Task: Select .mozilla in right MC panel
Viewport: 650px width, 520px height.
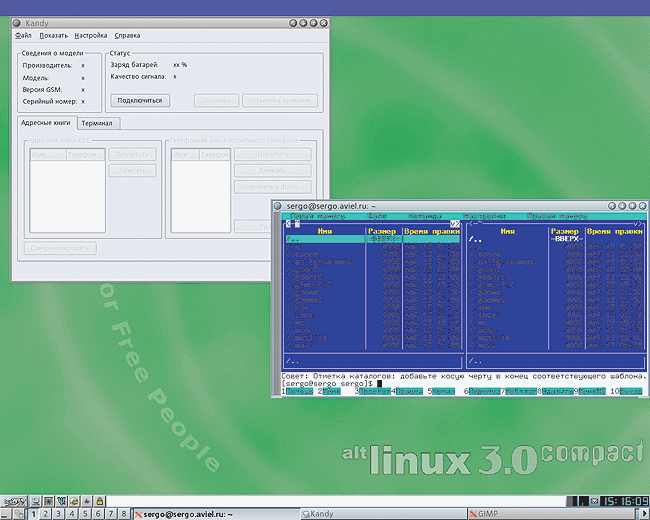Action: pos(489,338)
